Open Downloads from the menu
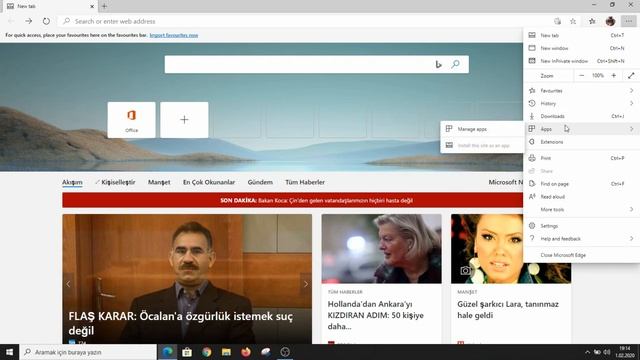The height and width of the screenshot is (360, 640). 582,116
